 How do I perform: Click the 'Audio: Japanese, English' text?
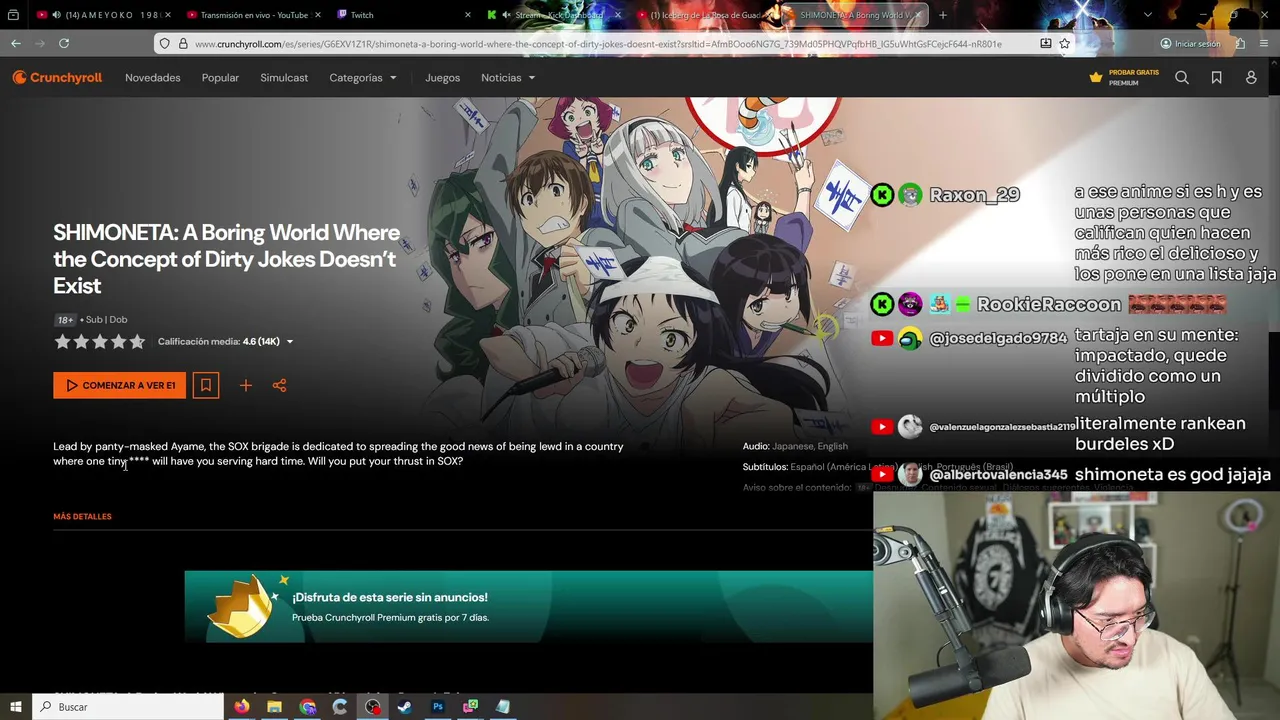coord(795,446)
